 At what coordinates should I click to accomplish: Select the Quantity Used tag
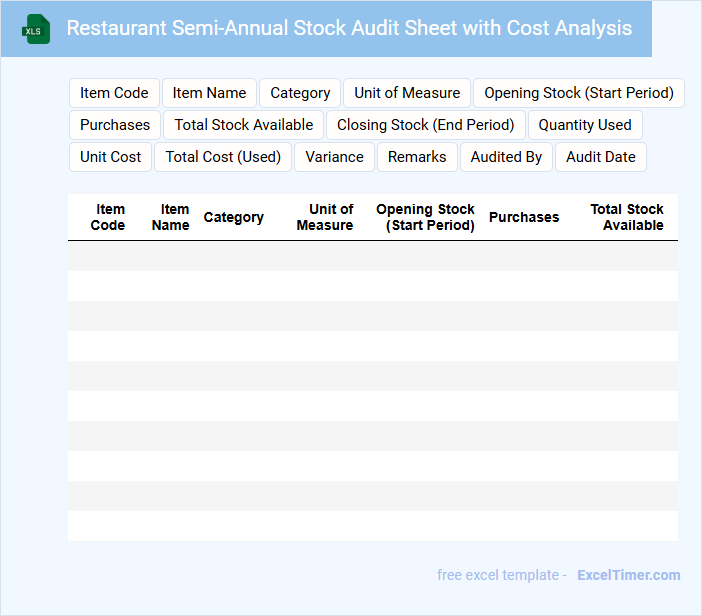tap(585, 125)
